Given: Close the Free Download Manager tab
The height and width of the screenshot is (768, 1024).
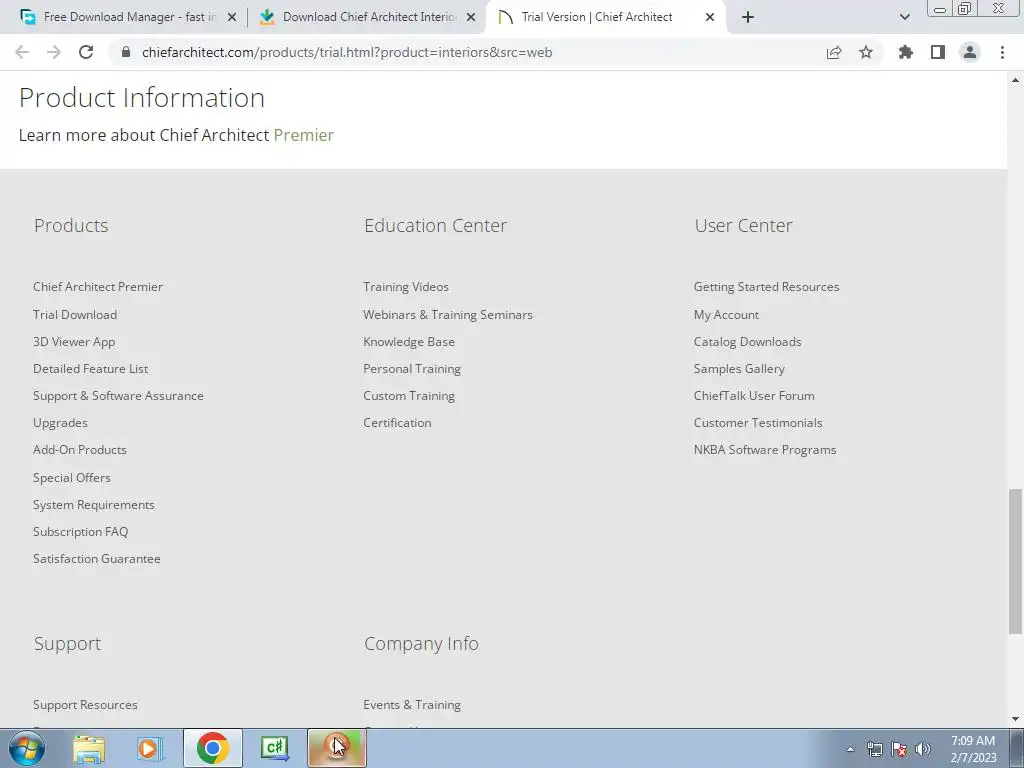Looking at the screenshot, I should 232,18.
